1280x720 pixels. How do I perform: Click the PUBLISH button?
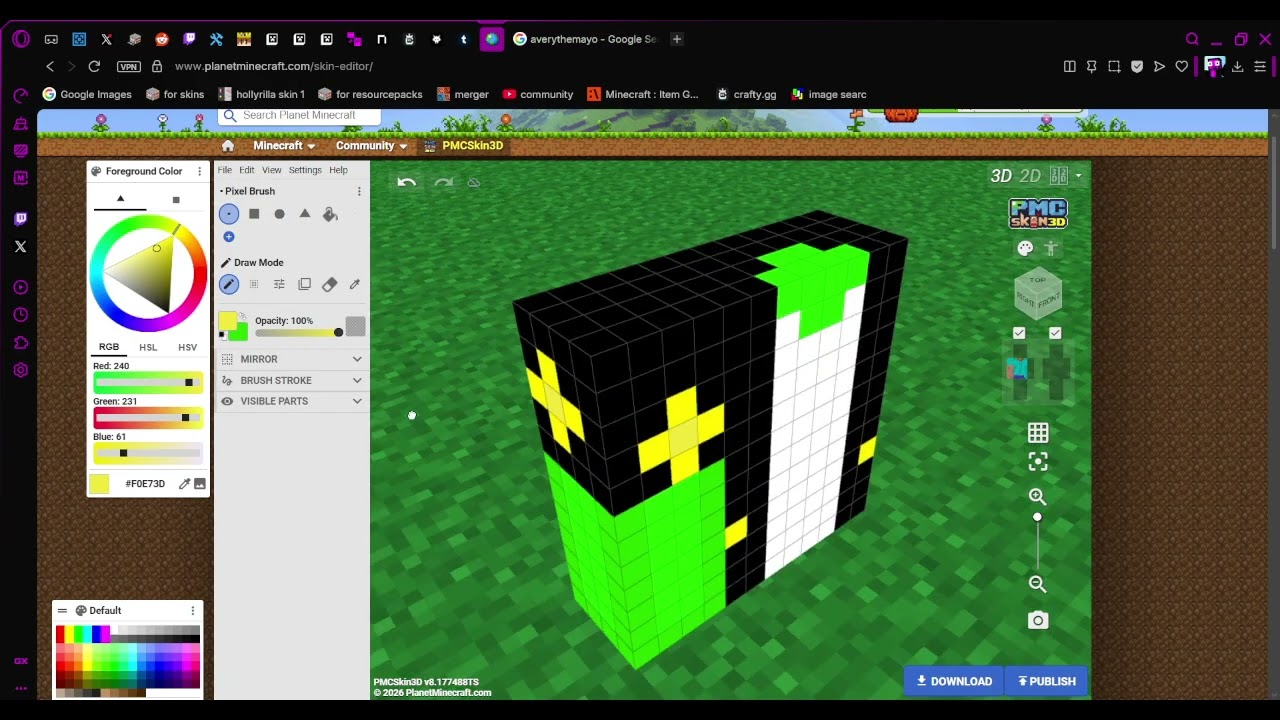pyautogui.click(x=1047, y=681)
